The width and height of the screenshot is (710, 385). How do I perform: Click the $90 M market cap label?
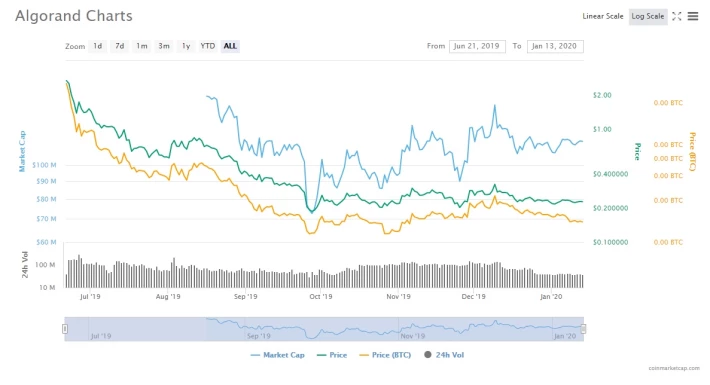coord(46,181)
